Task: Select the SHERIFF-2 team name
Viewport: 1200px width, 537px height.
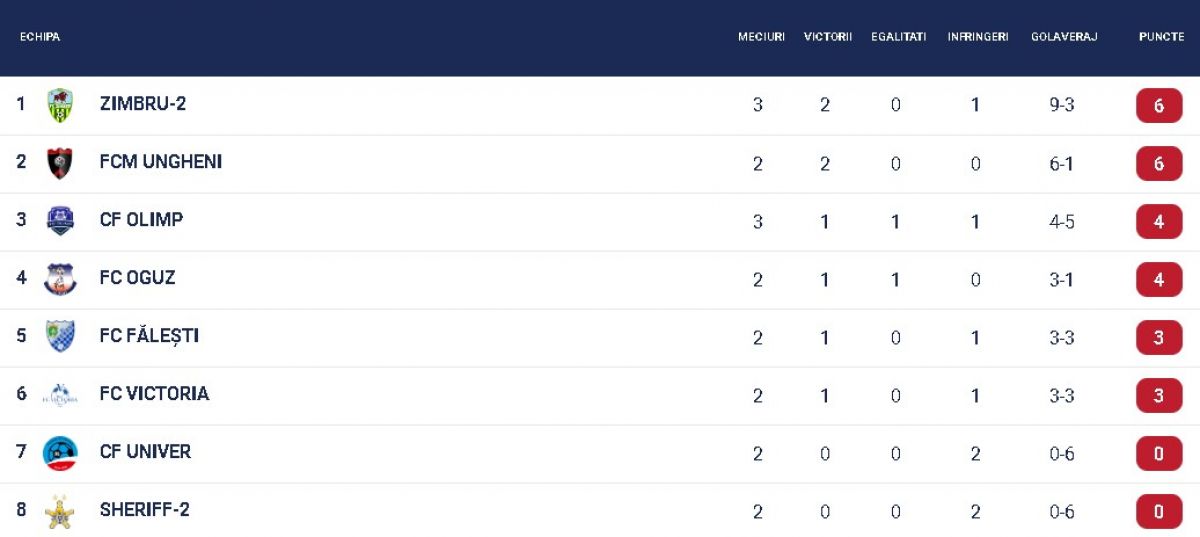Action: click(145, 509)
